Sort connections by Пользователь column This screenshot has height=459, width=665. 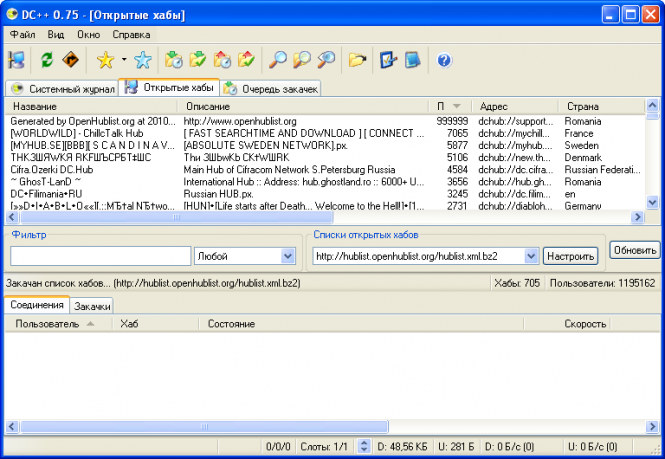point(59,324)
